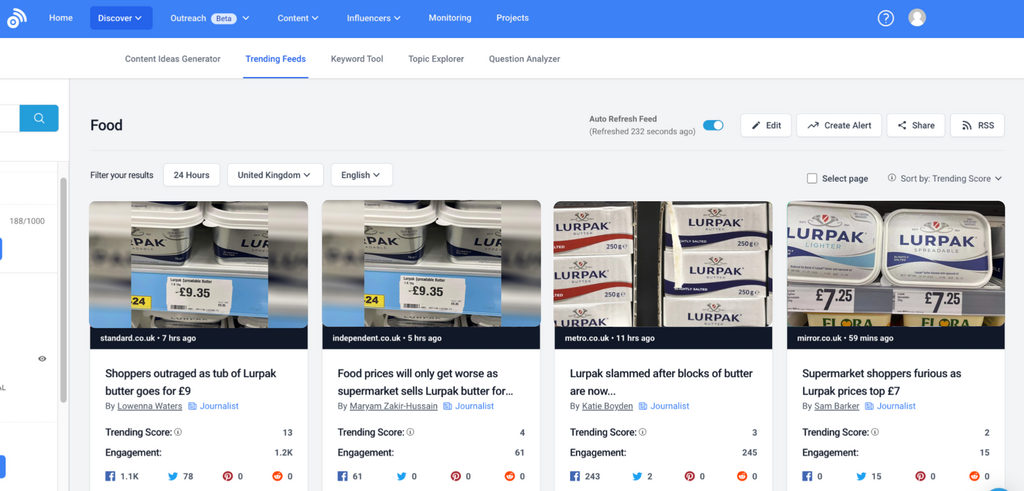Check the Select page checkbox
The height and width of the screenshot is (491, 1024).
[x=812, y=178]
